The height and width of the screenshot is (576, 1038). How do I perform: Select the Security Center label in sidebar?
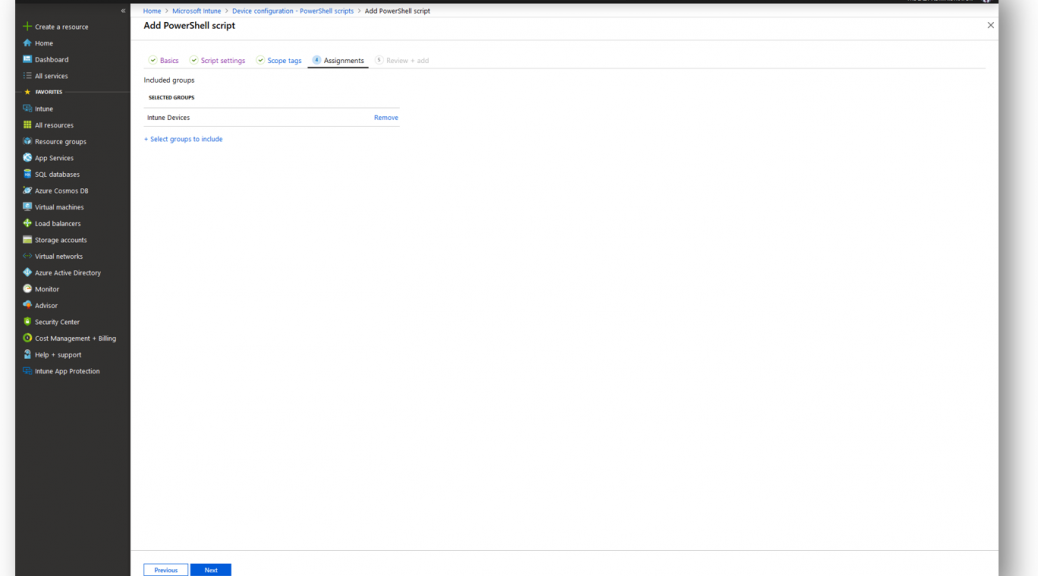pyautogui.click(x=57, y=322)
